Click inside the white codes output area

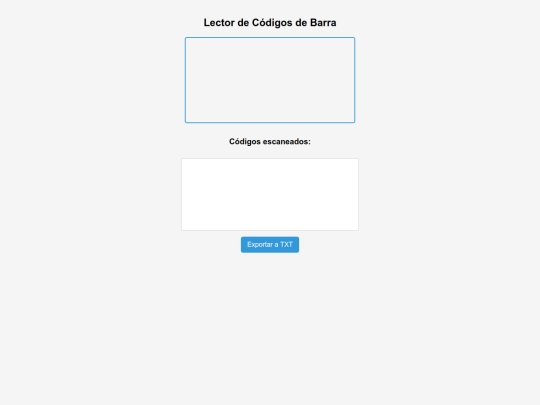tap(270, 195)
